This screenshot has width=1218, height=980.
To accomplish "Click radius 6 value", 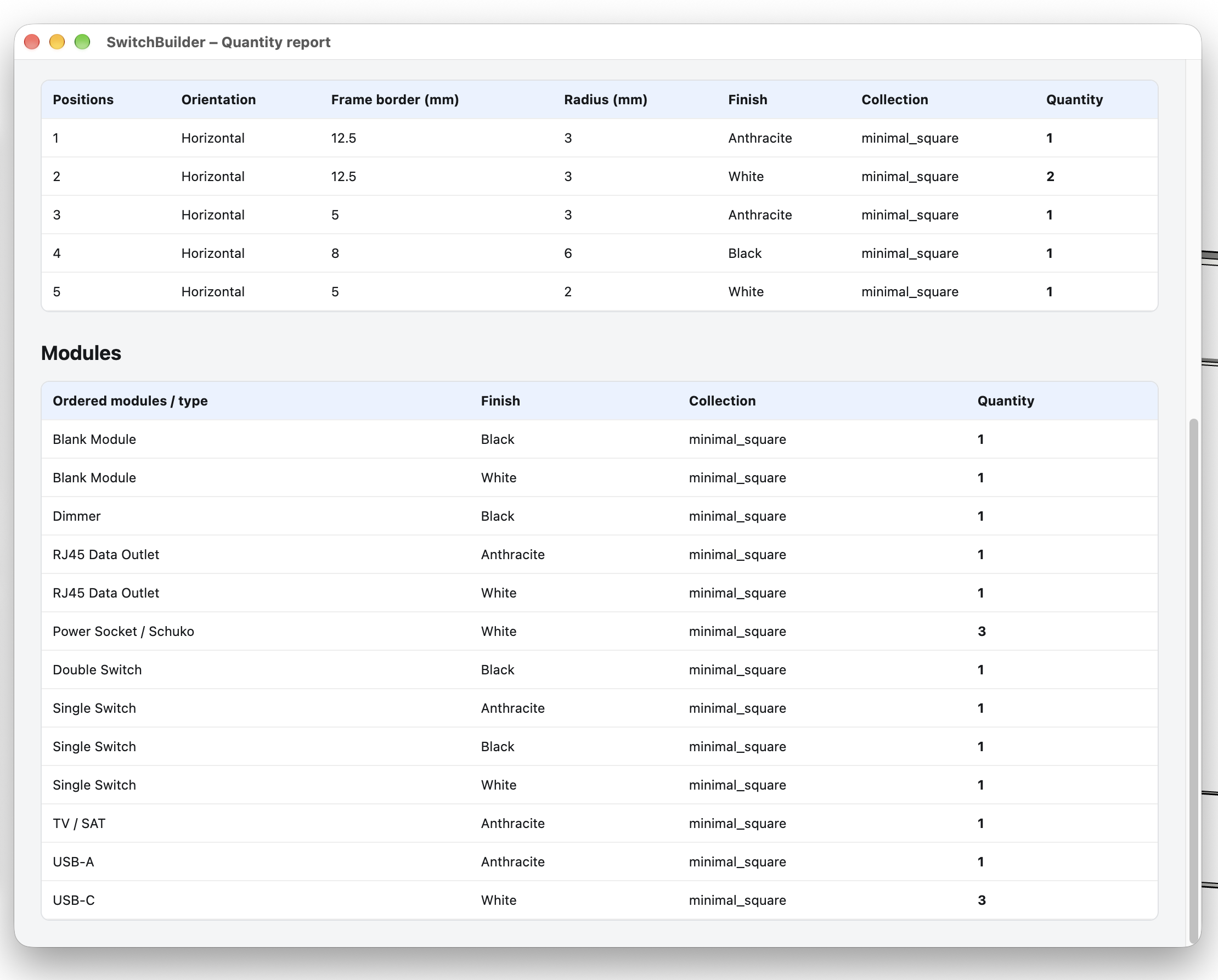I will tap(568, 254).
